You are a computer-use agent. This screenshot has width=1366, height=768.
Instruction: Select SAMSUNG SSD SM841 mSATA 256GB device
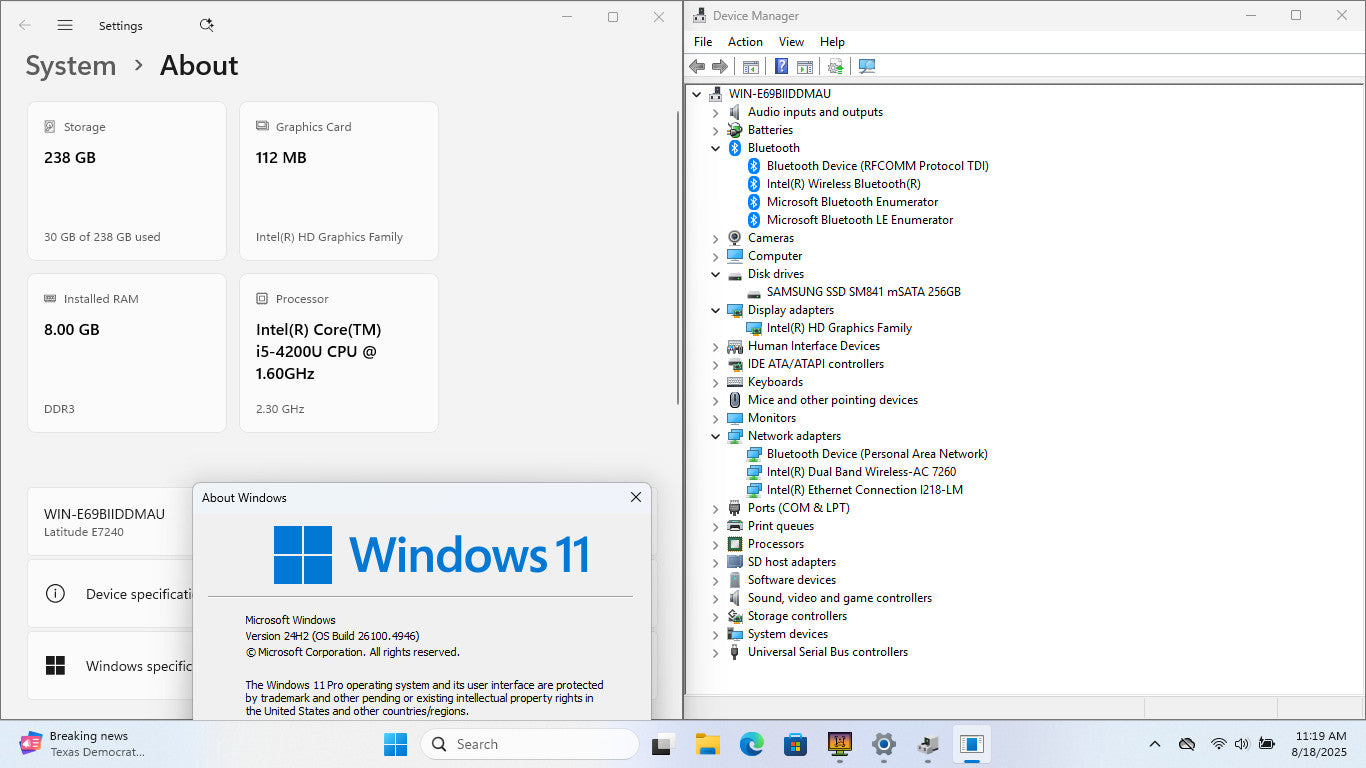863,292
